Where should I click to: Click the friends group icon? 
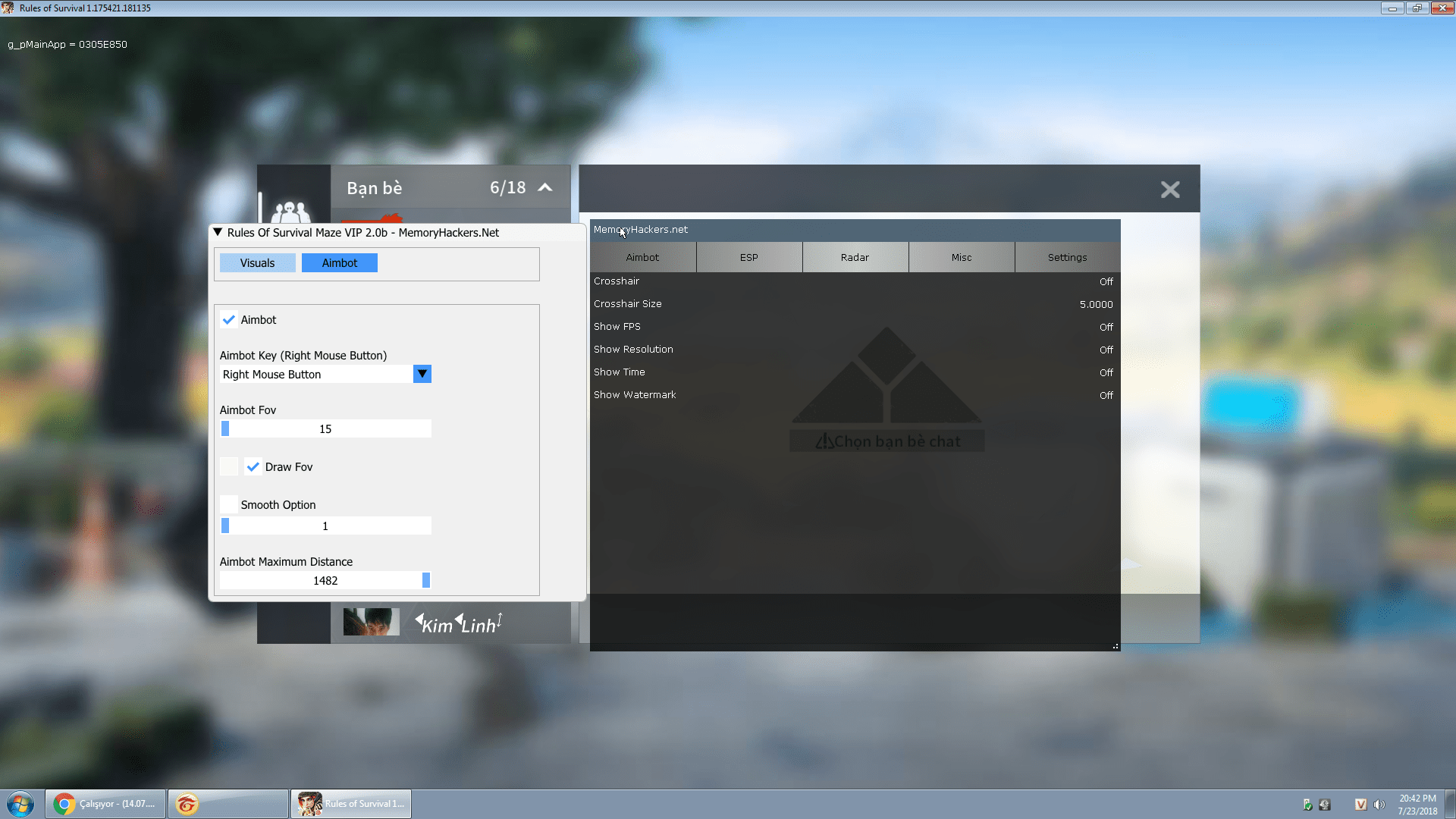[291, 211]
